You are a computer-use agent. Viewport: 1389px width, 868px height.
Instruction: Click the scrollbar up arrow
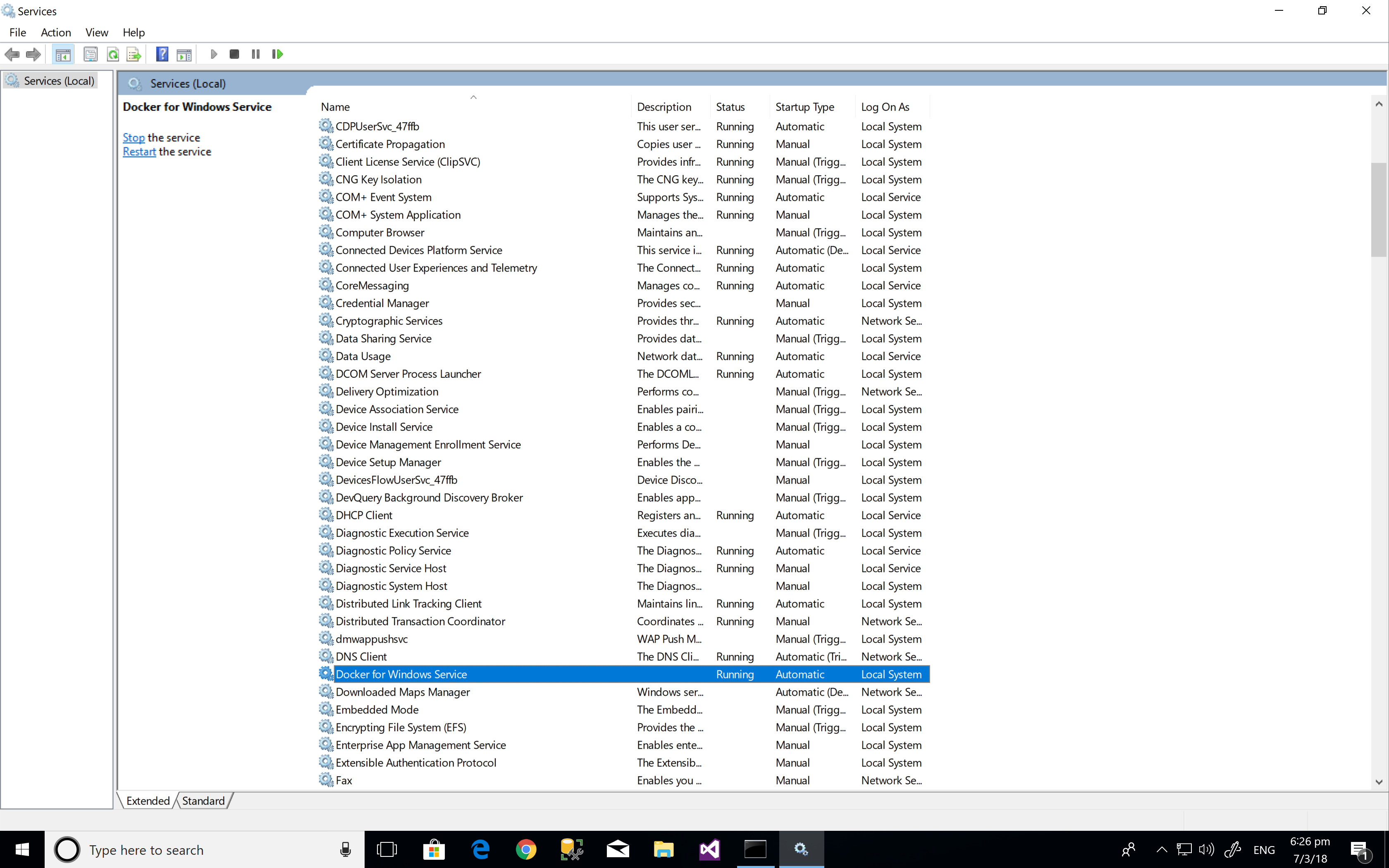click(x=1379, y=105)
